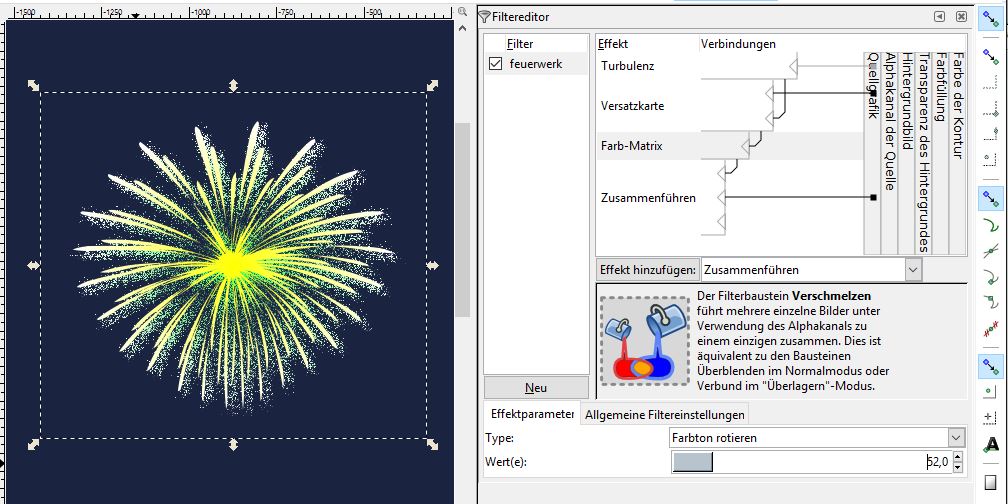This screenshot has width=1008, height=504.
Task: Click the Wert(e) slider bar
Action: pyautogui.click(x=800, y=462)
